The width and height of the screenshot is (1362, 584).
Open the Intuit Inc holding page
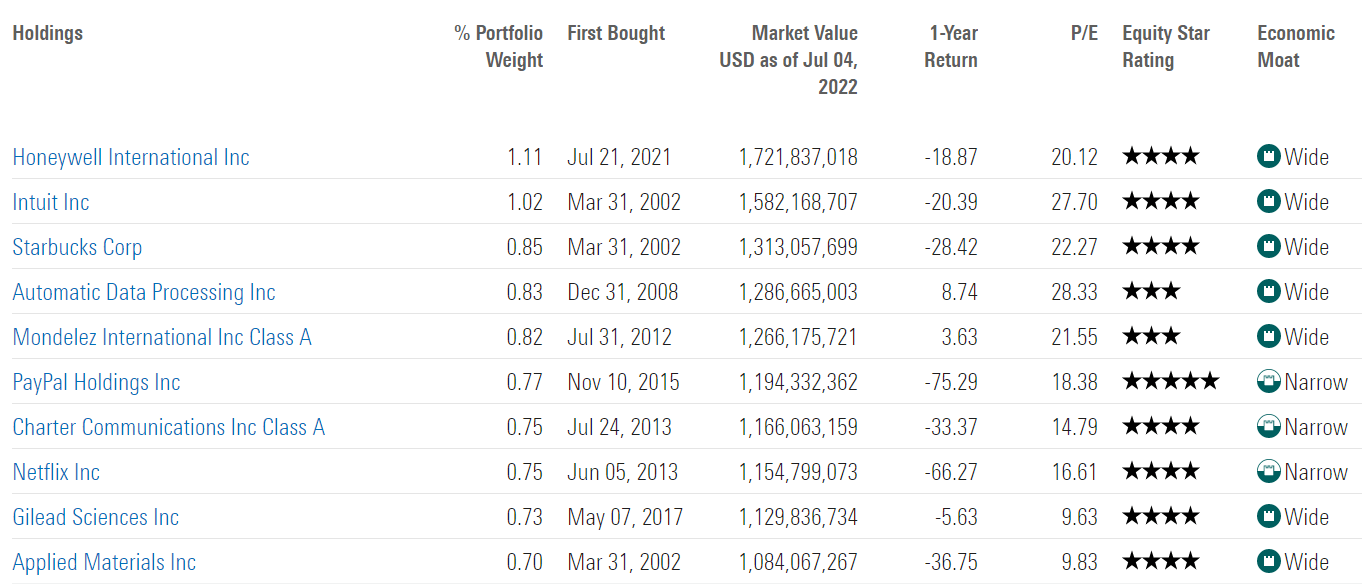(x=51, y=202)
